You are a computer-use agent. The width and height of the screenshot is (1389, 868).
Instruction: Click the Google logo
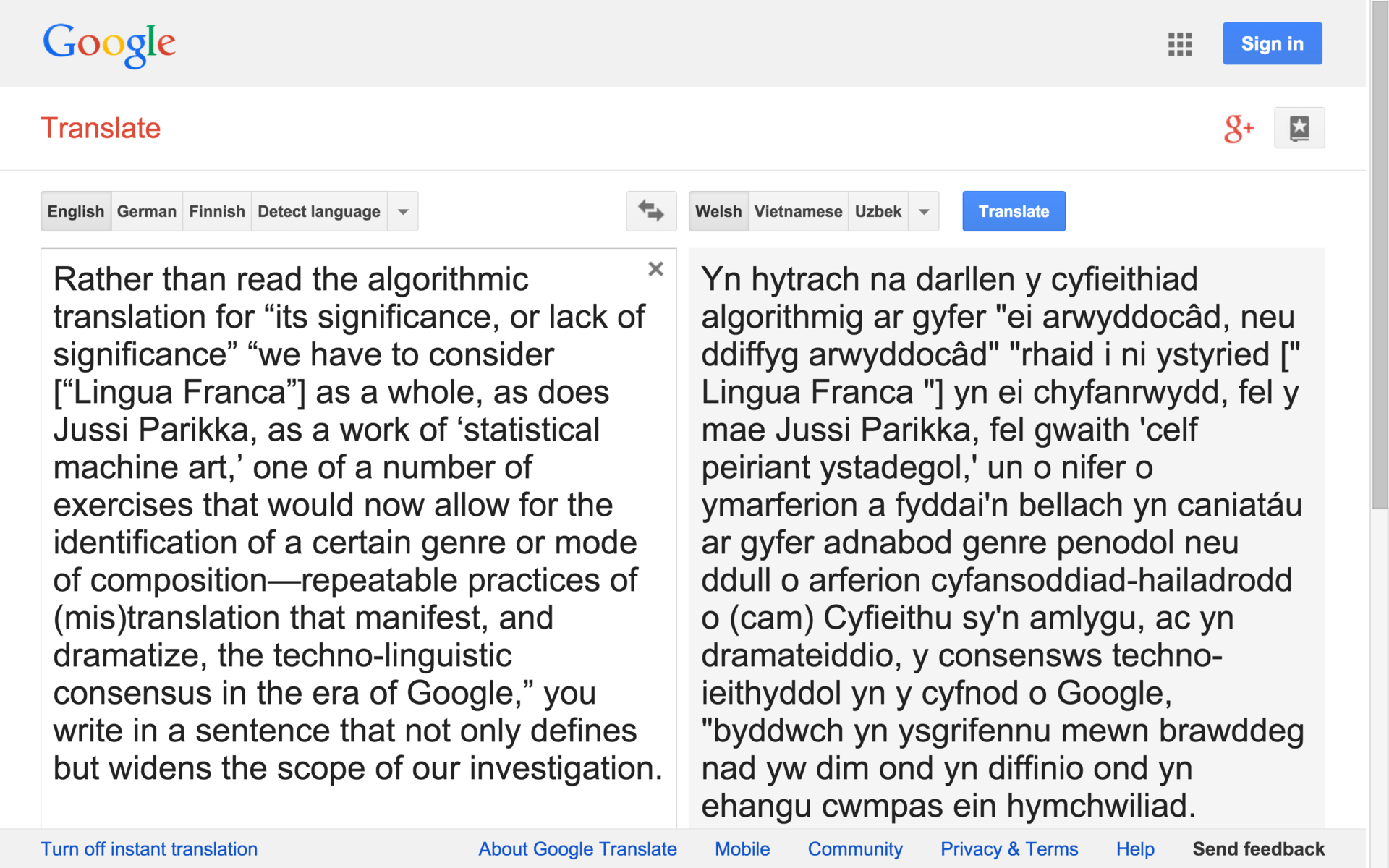coord(109,43)
